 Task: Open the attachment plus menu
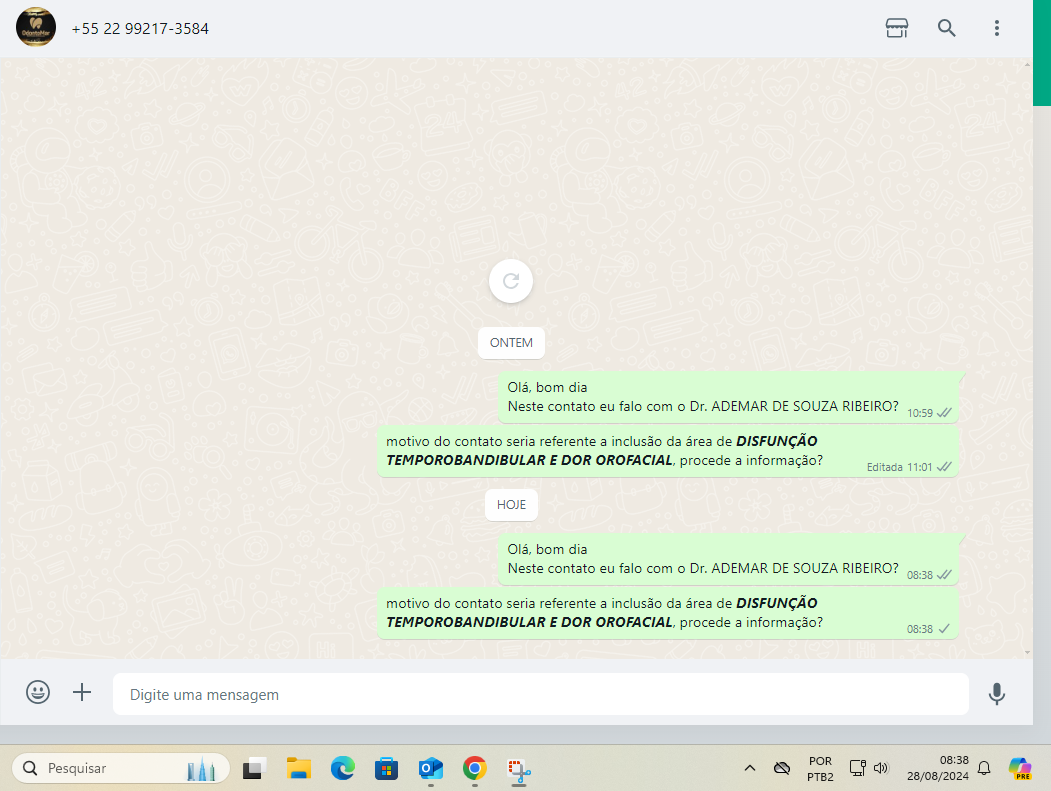(82, 692)
